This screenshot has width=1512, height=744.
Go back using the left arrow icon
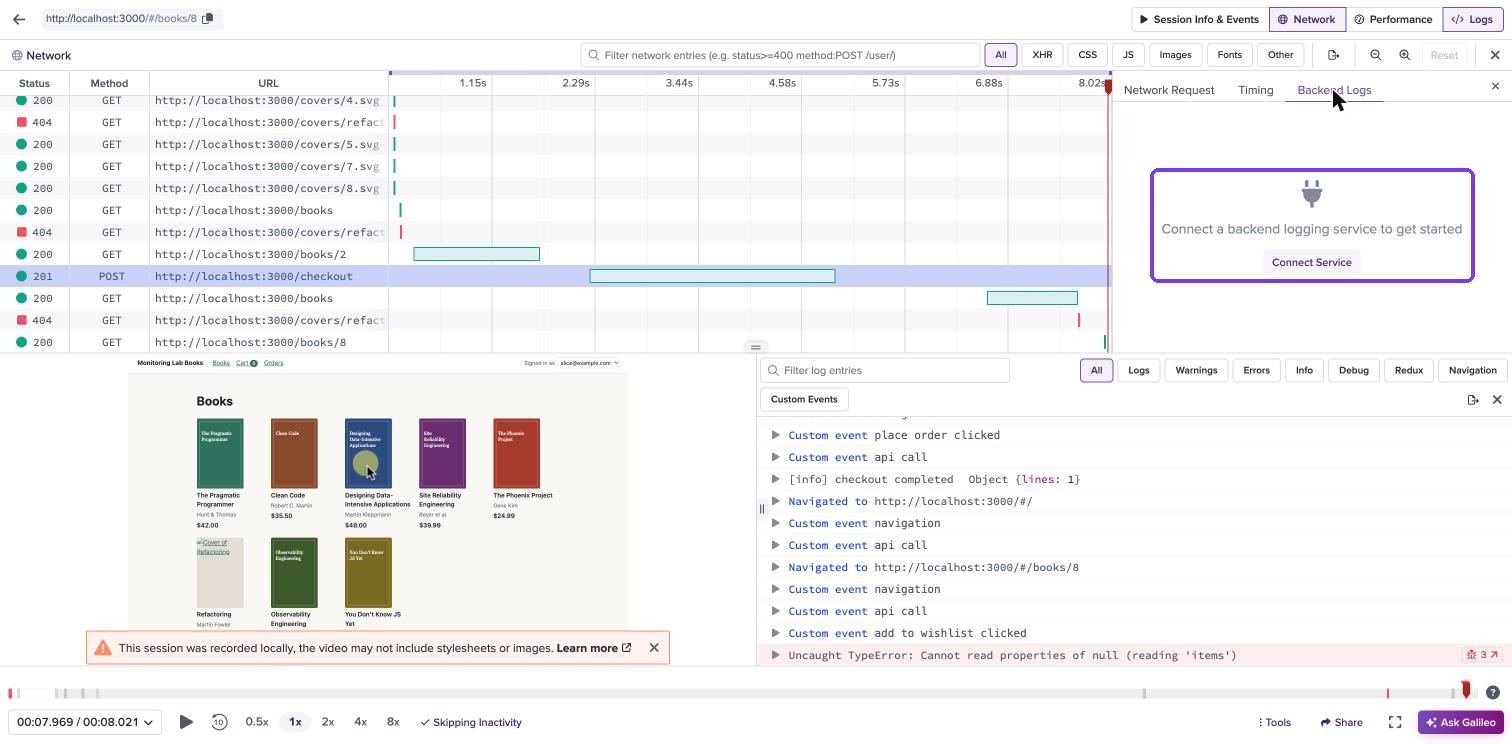(x=19, y=19)
